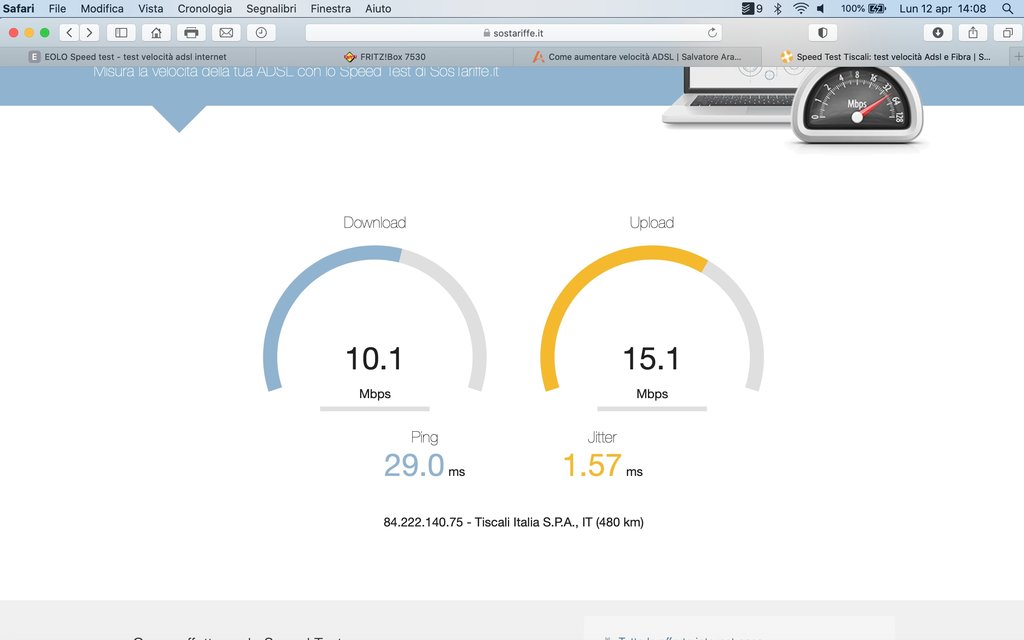Toggle the Safari sidebar panel
Viewport: 1024px width, 640px height.
[122, 33]
